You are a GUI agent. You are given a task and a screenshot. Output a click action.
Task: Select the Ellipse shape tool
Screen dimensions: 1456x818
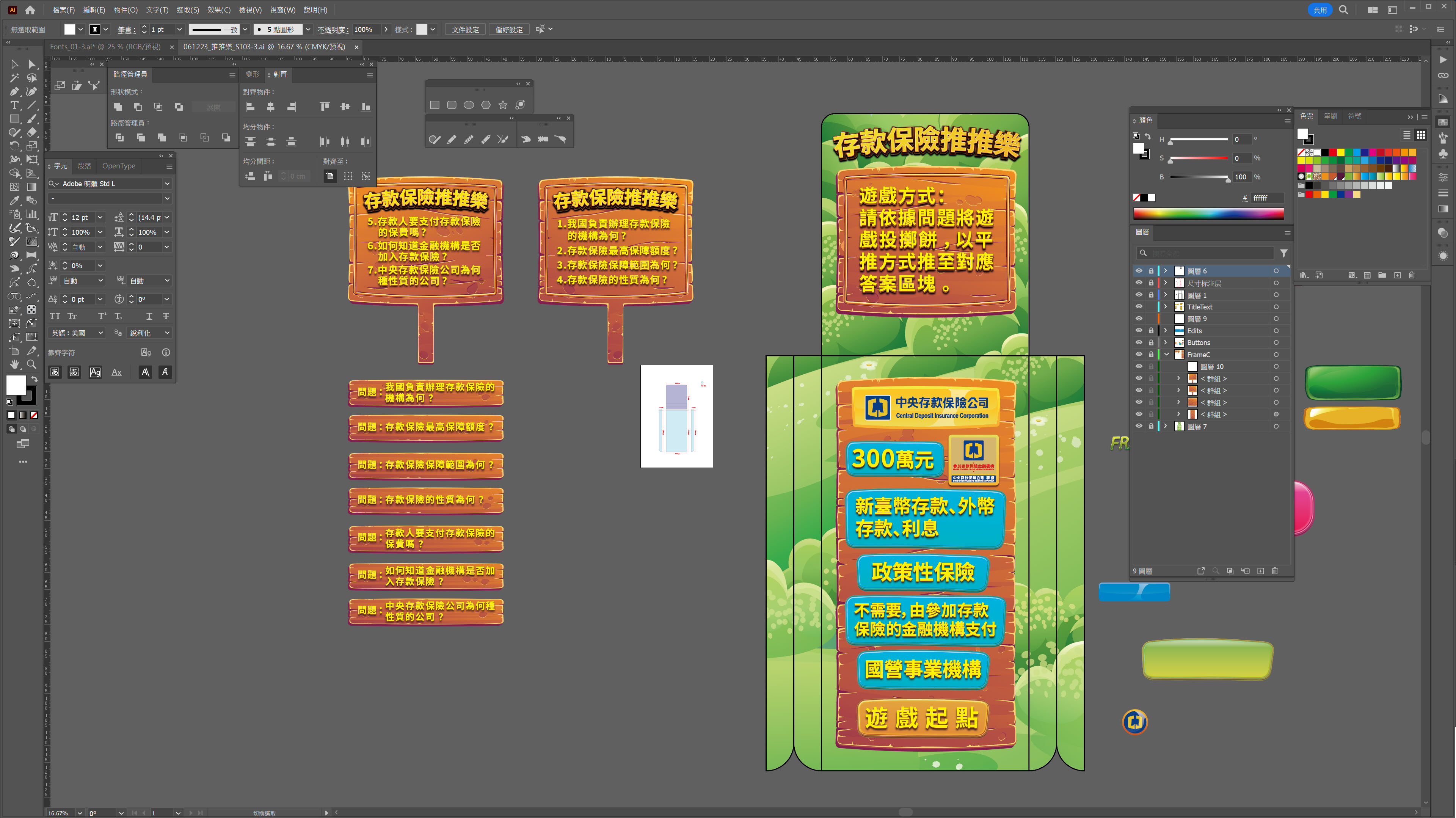469,105
